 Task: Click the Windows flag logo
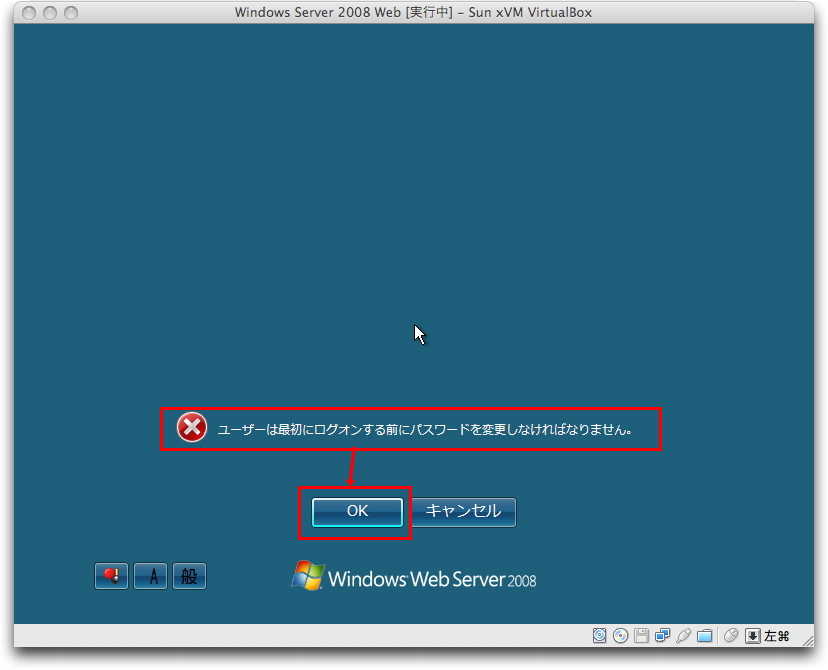click(308, 575)
